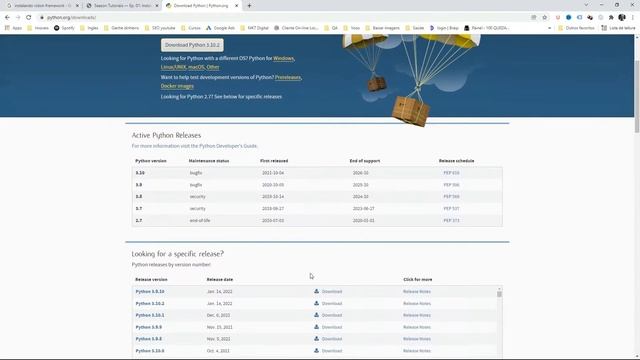Select the end-of-life status cell
The height and width of the screenshot is (360, 640).
click(200, 220)
